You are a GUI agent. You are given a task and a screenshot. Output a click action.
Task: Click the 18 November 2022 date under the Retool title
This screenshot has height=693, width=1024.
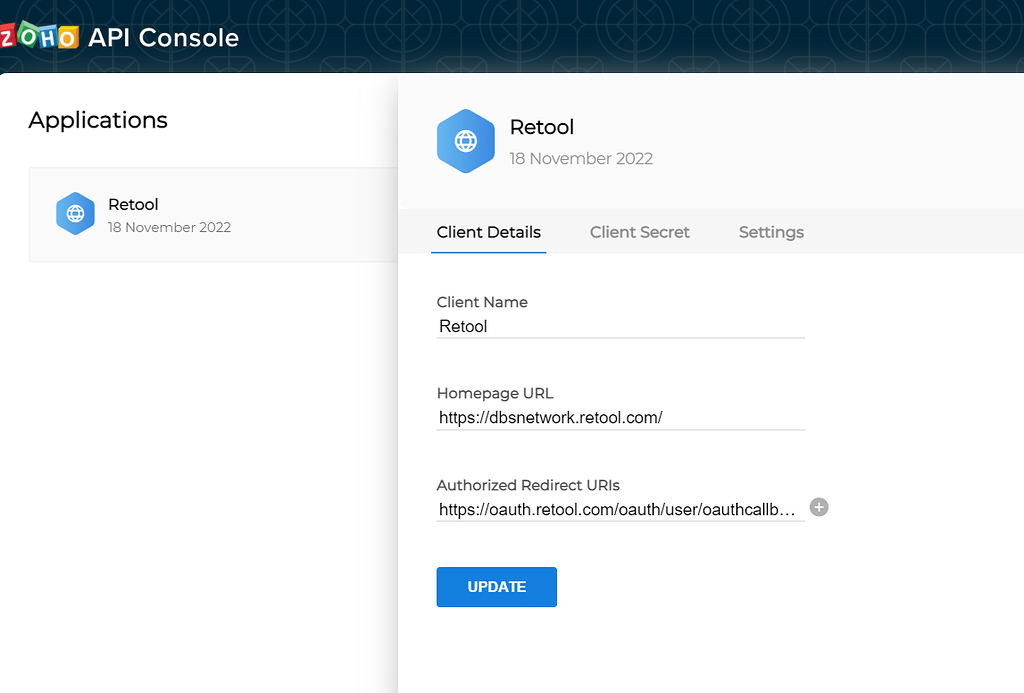point(580,158)
